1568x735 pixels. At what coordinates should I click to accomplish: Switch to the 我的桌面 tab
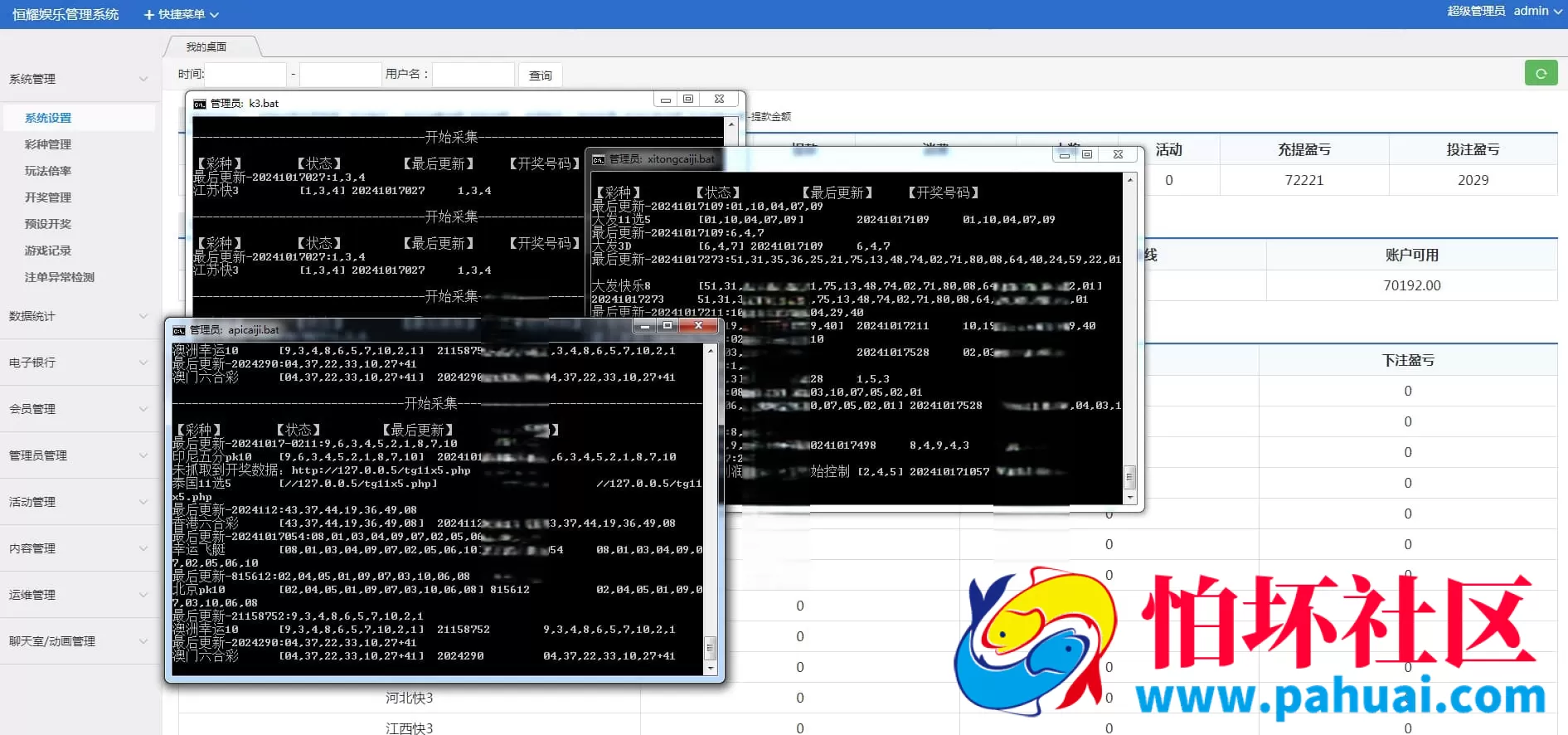pyautogui.click(x=206, y=46)
